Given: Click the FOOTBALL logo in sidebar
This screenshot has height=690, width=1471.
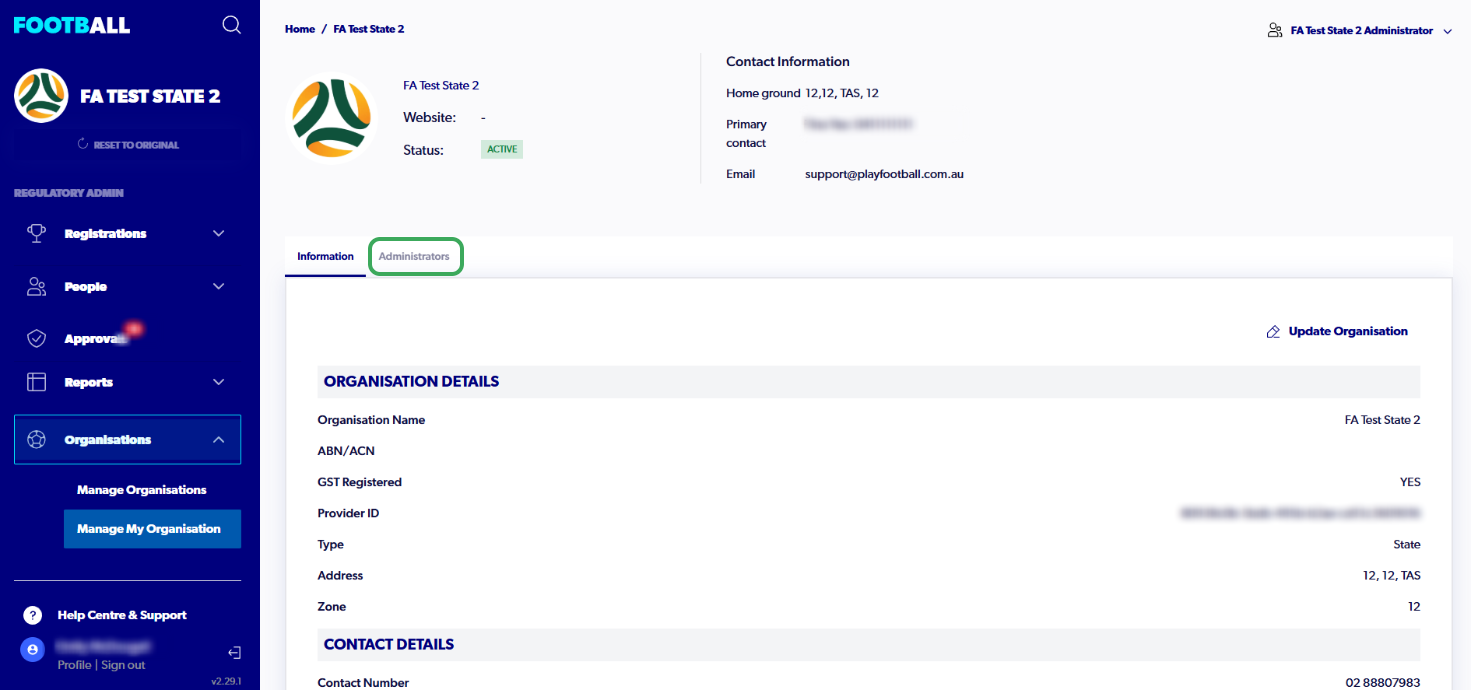Looking at the screenshot, I should click(72, 25).
